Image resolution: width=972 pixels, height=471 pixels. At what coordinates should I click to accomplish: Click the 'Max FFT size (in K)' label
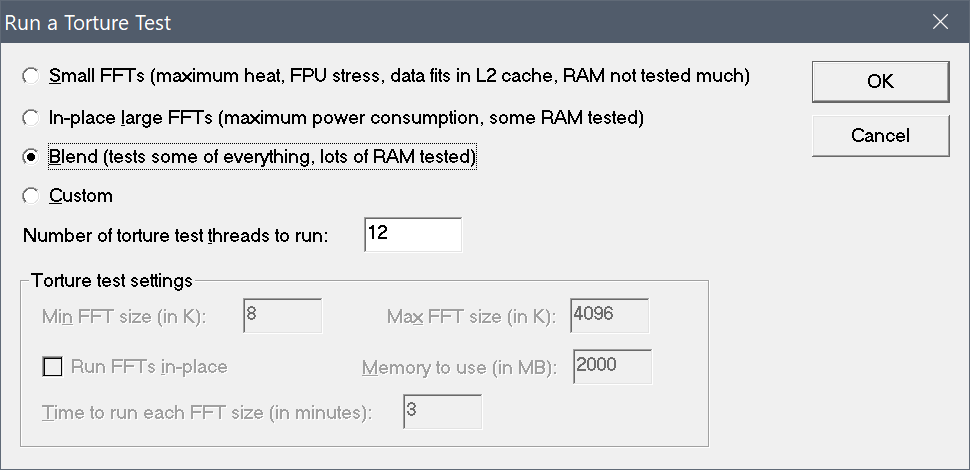pyautogui.click(x=471, y=317)
